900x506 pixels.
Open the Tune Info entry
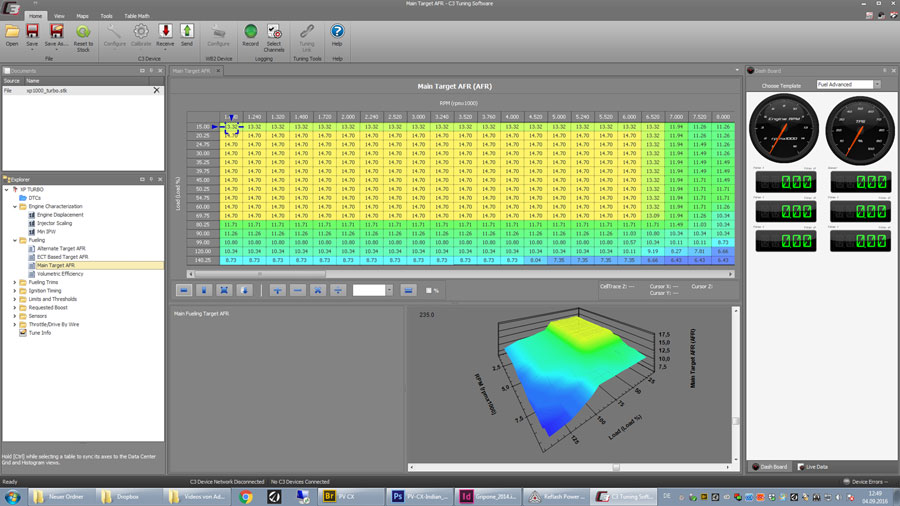(40, 332)
